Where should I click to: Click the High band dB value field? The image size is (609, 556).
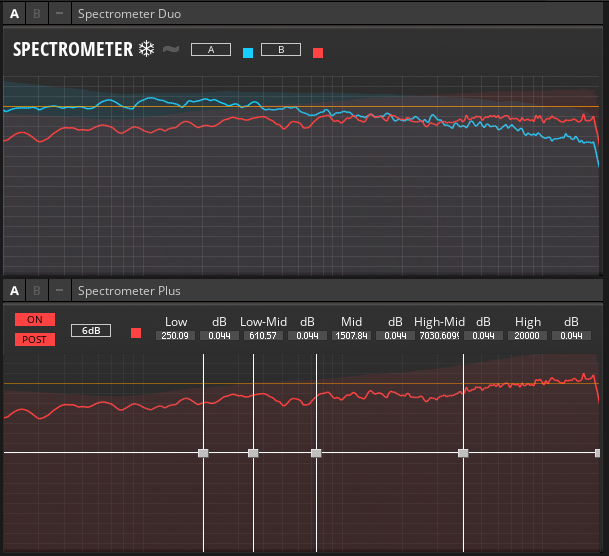(571, 335)
